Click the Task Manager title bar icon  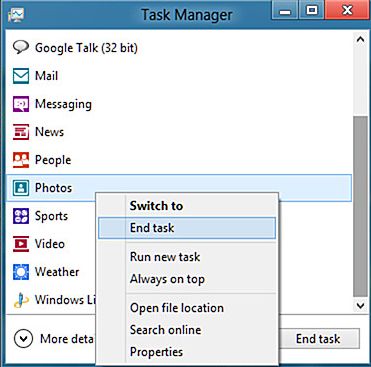coord(16,15)
